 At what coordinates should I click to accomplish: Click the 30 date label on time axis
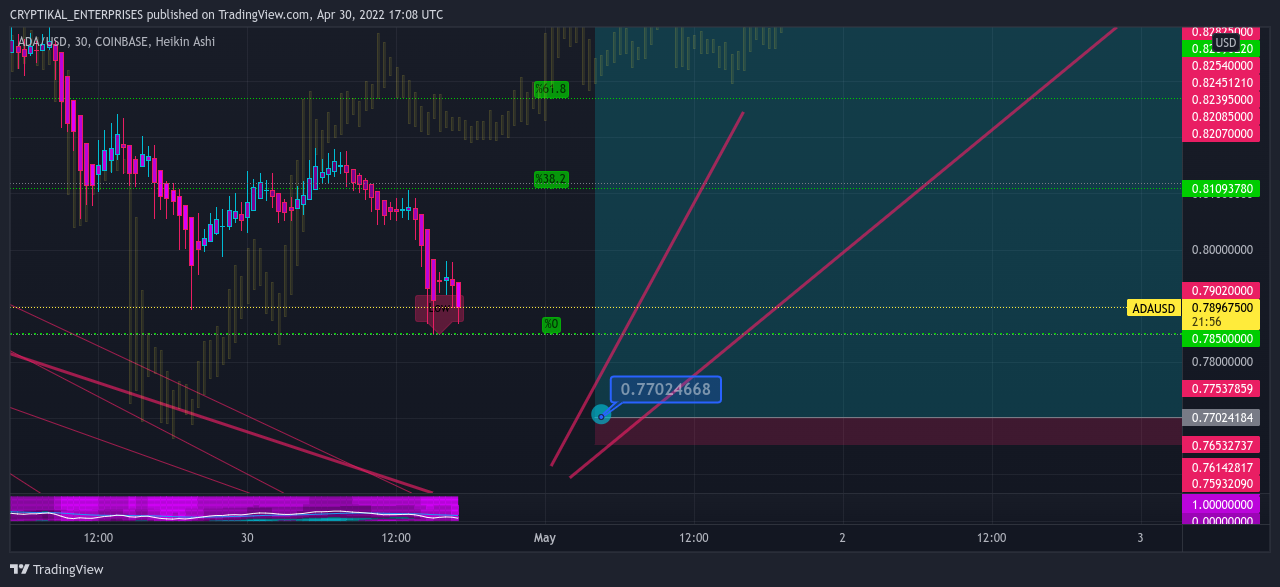247,538
